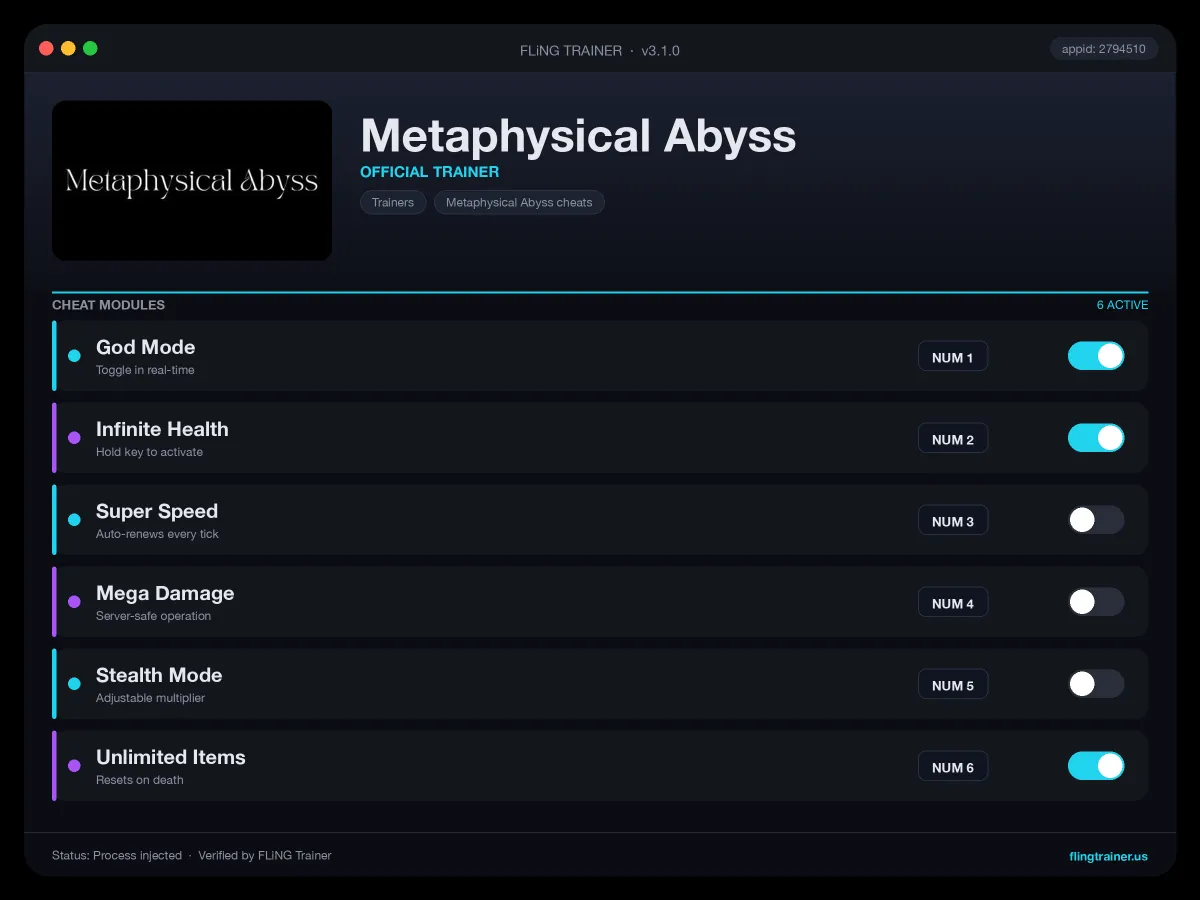Click the cyan dot next to Super Speed
Image resolution: width=1200 pixels, height=900 pixels.
(74, 520)
